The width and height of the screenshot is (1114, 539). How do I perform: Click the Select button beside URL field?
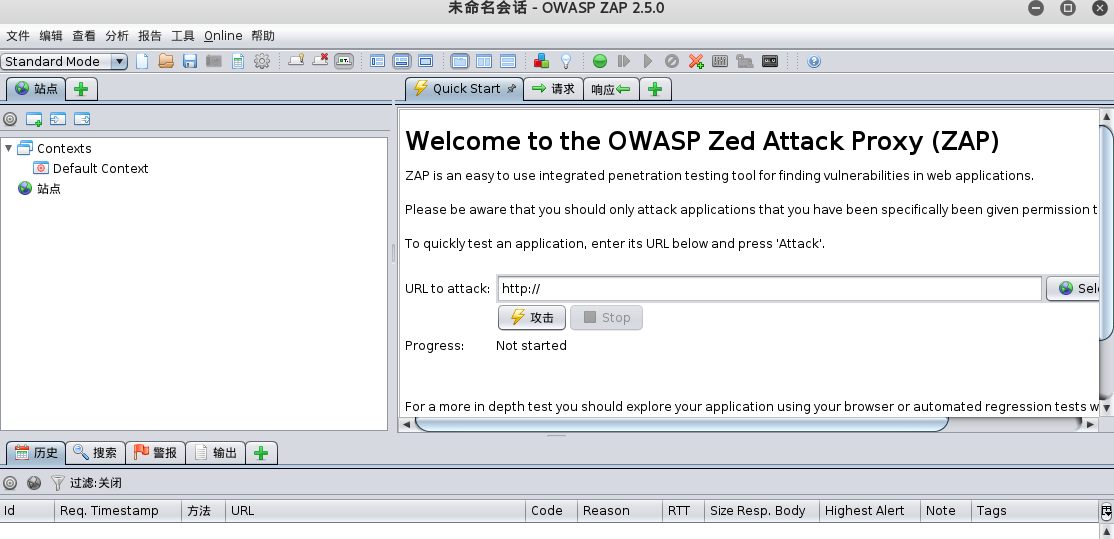(x=1073, y=288)
